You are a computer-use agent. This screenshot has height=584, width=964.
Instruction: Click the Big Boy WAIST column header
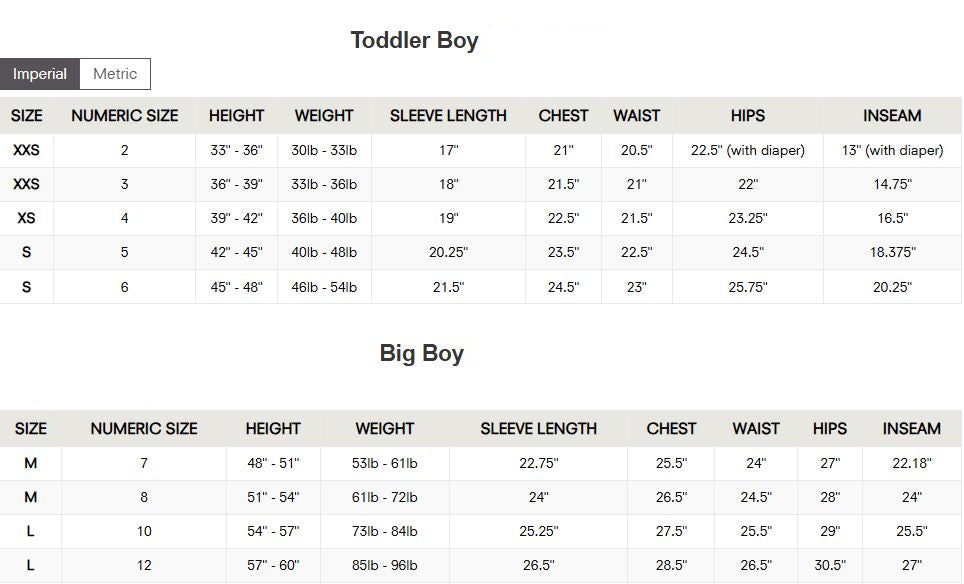click(756, 429)
